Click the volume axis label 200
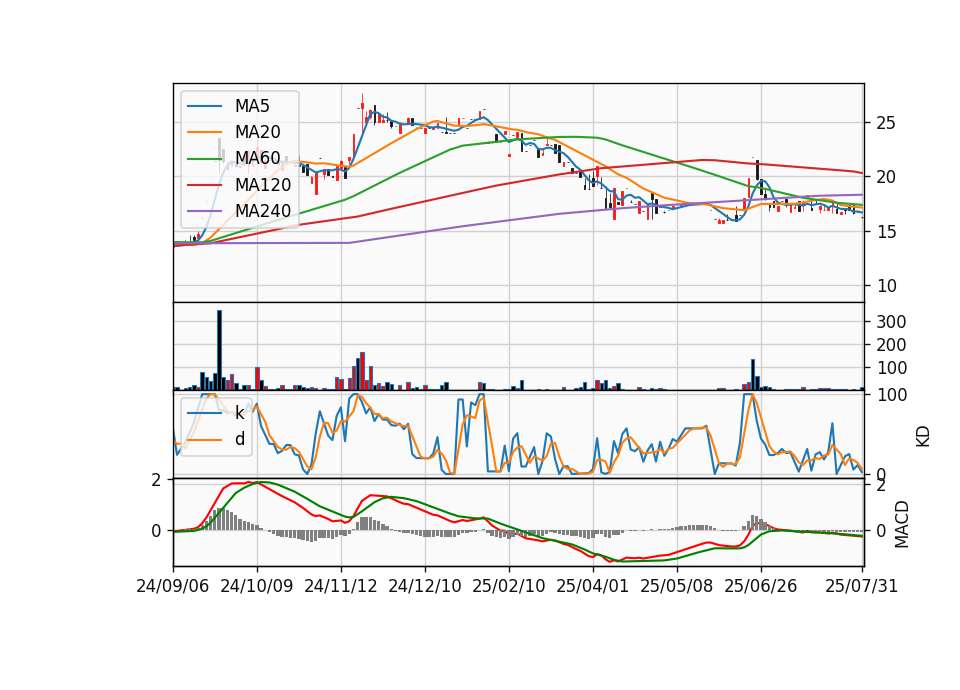The width and height of the screenshot is (960, 690). (891, 345)
